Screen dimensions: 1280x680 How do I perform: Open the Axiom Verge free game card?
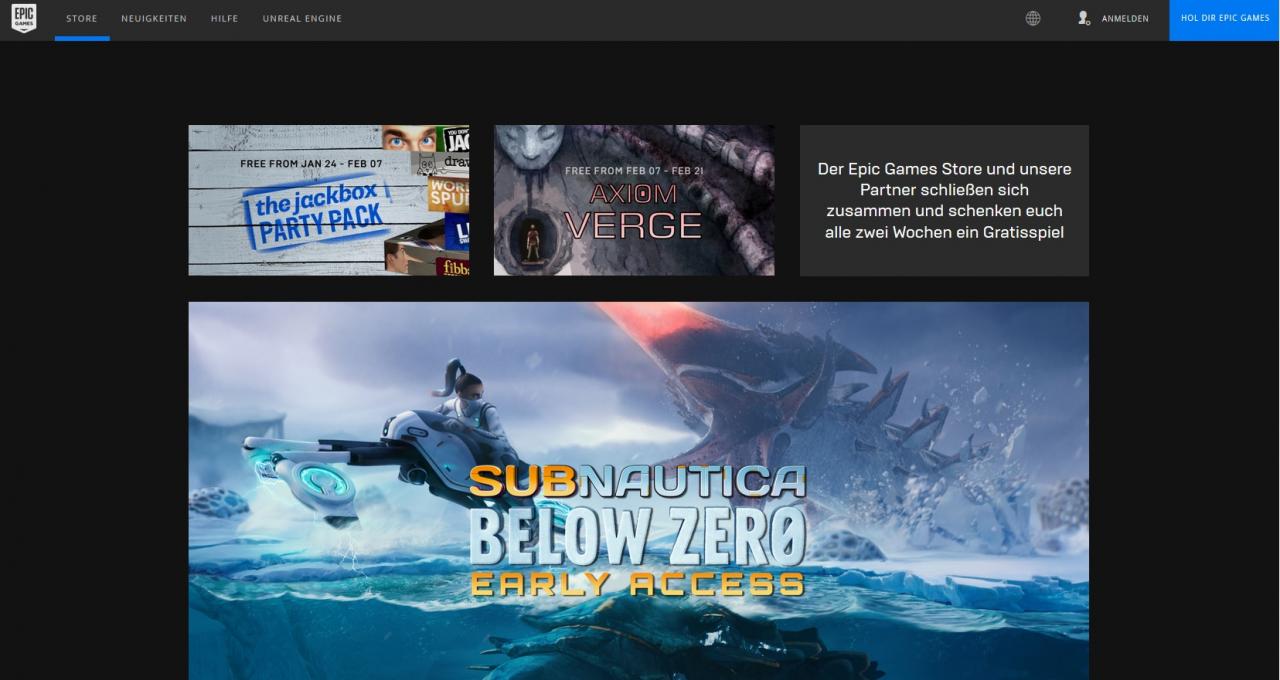click(634, 200)
